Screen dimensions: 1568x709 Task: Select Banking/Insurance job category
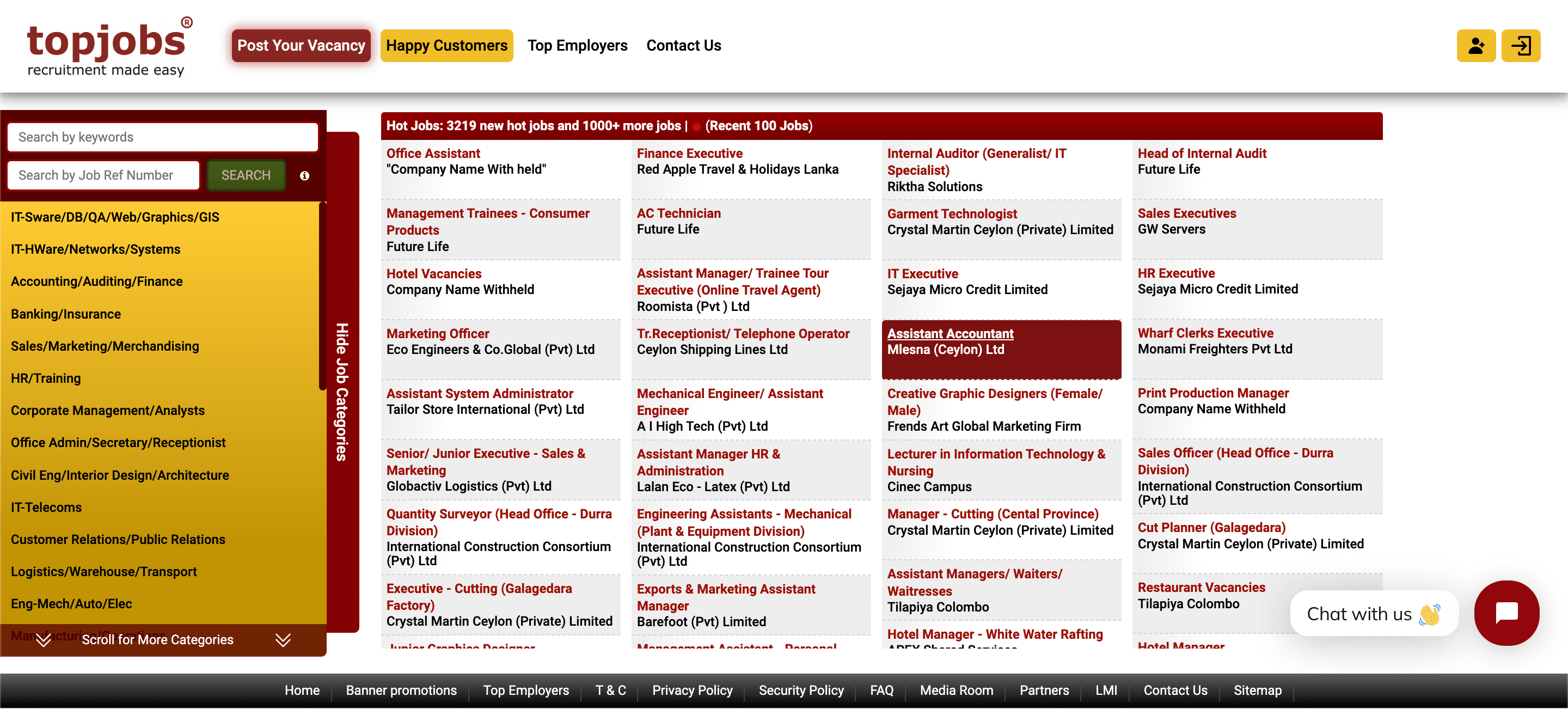(66, 314)
